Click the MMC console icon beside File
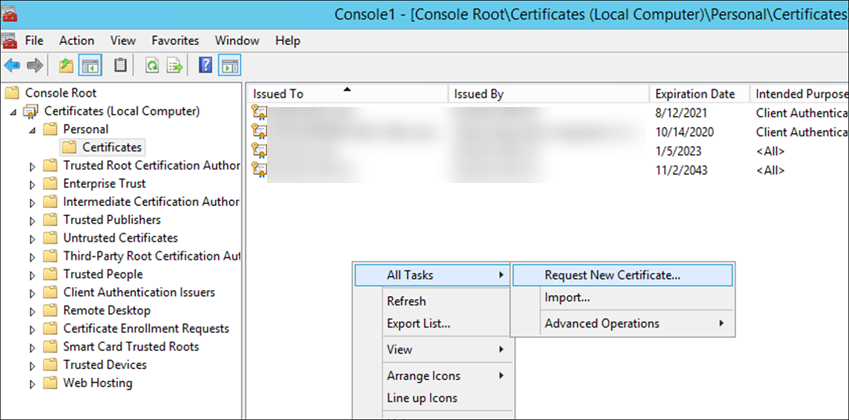The width and height of the screenshot is (849, 420). tap(10, 41)
